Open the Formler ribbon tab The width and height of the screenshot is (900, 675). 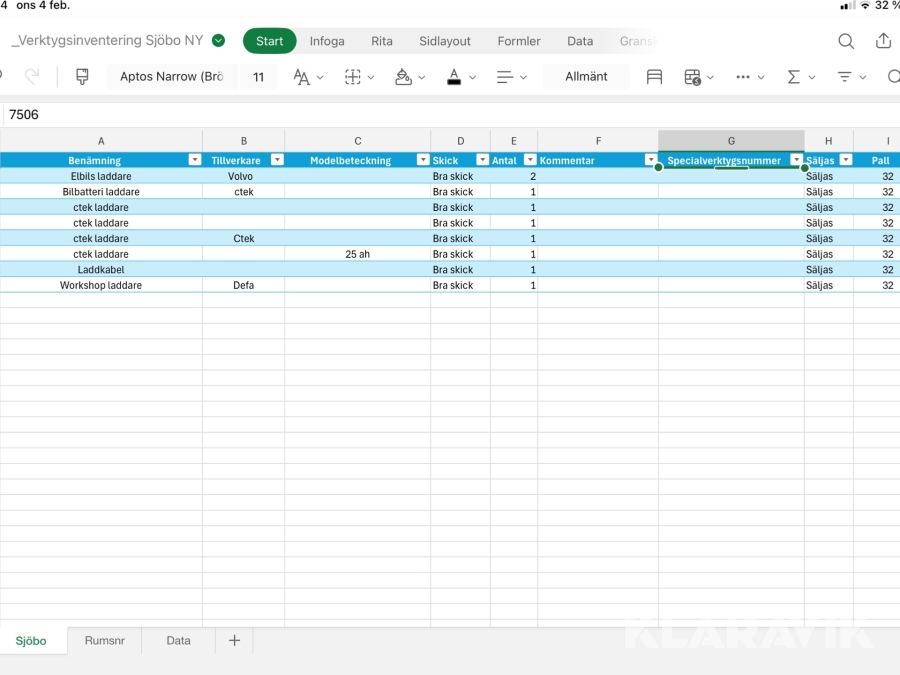tap(519, 41)
